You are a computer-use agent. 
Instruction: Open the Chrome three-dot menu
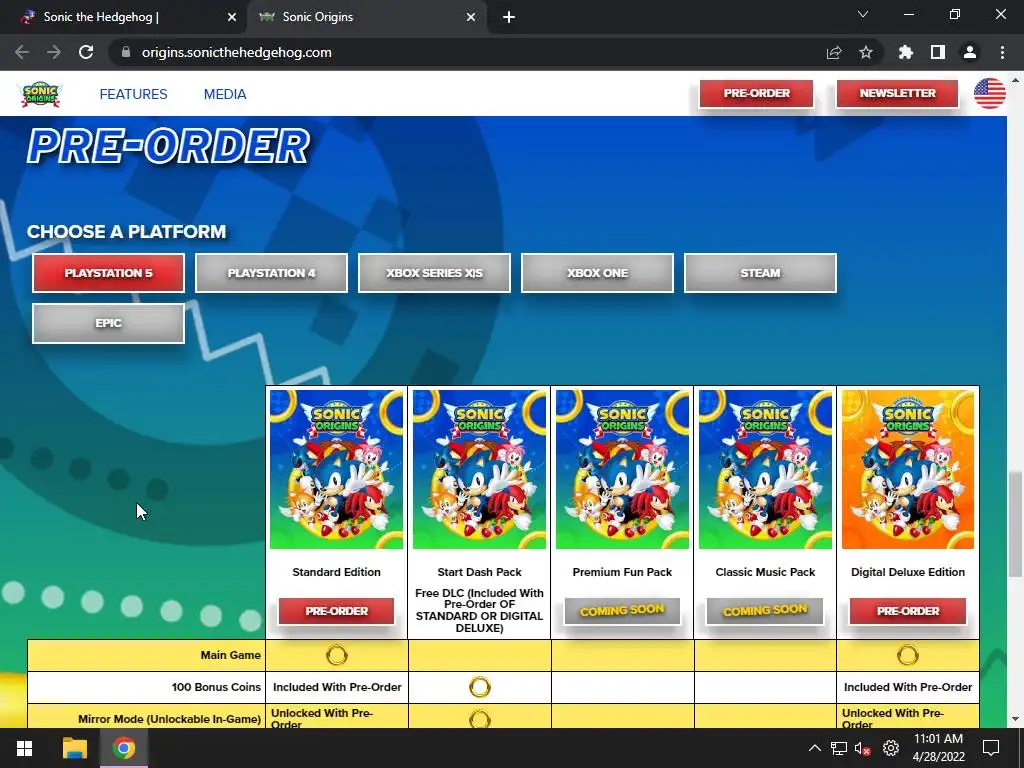[x=1002, y=52]
